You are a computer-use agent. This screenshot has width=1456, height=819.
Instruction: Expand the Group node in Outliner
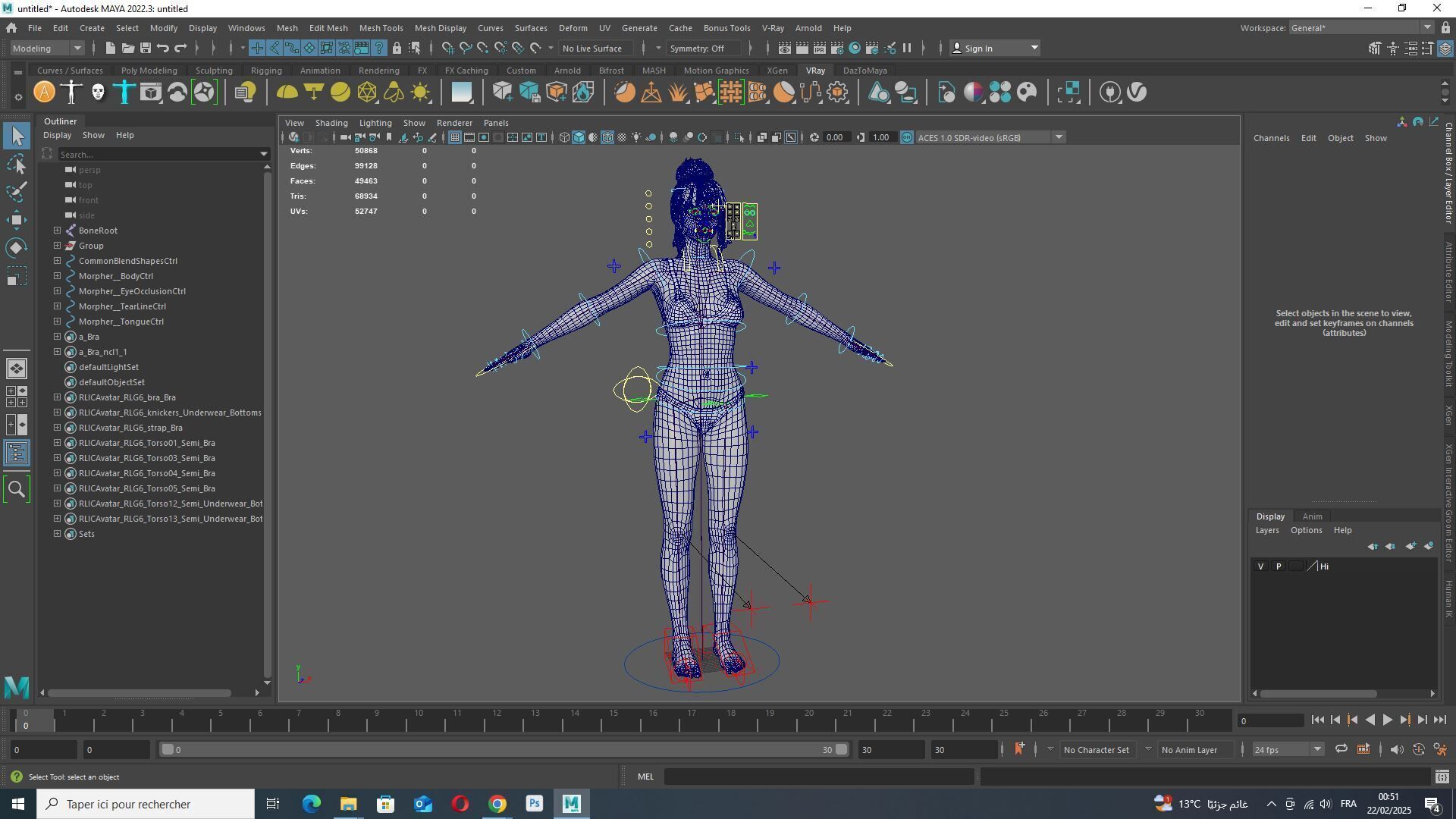pos(57,246)
